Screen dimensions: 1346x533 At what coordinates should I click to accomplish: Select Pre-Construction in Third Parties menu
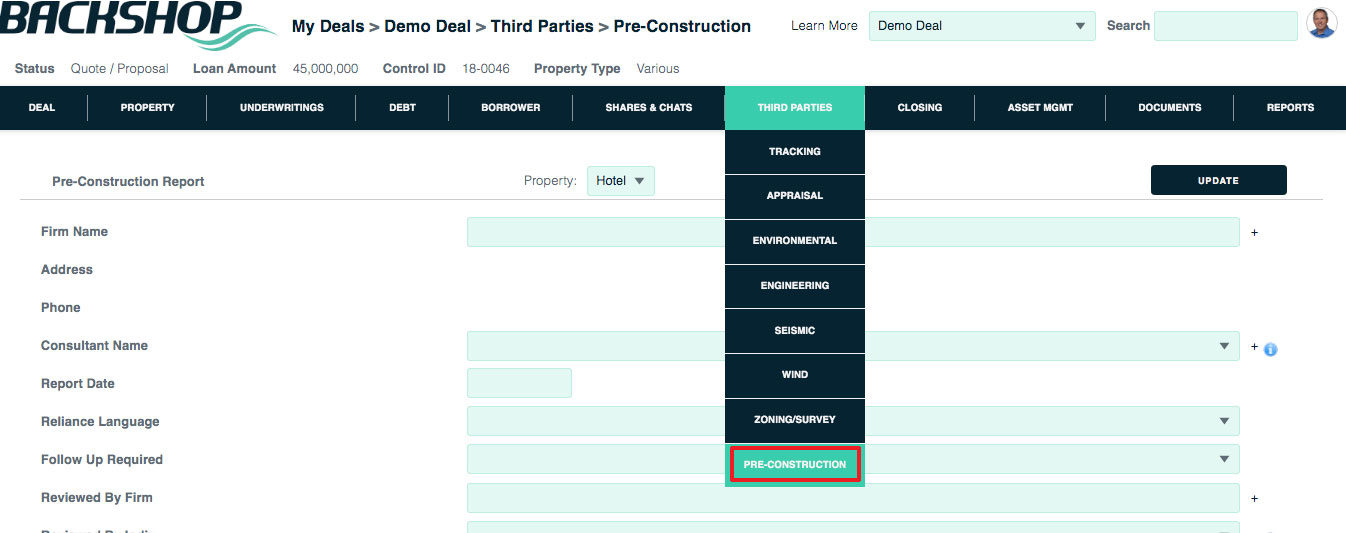coord(795,464)
